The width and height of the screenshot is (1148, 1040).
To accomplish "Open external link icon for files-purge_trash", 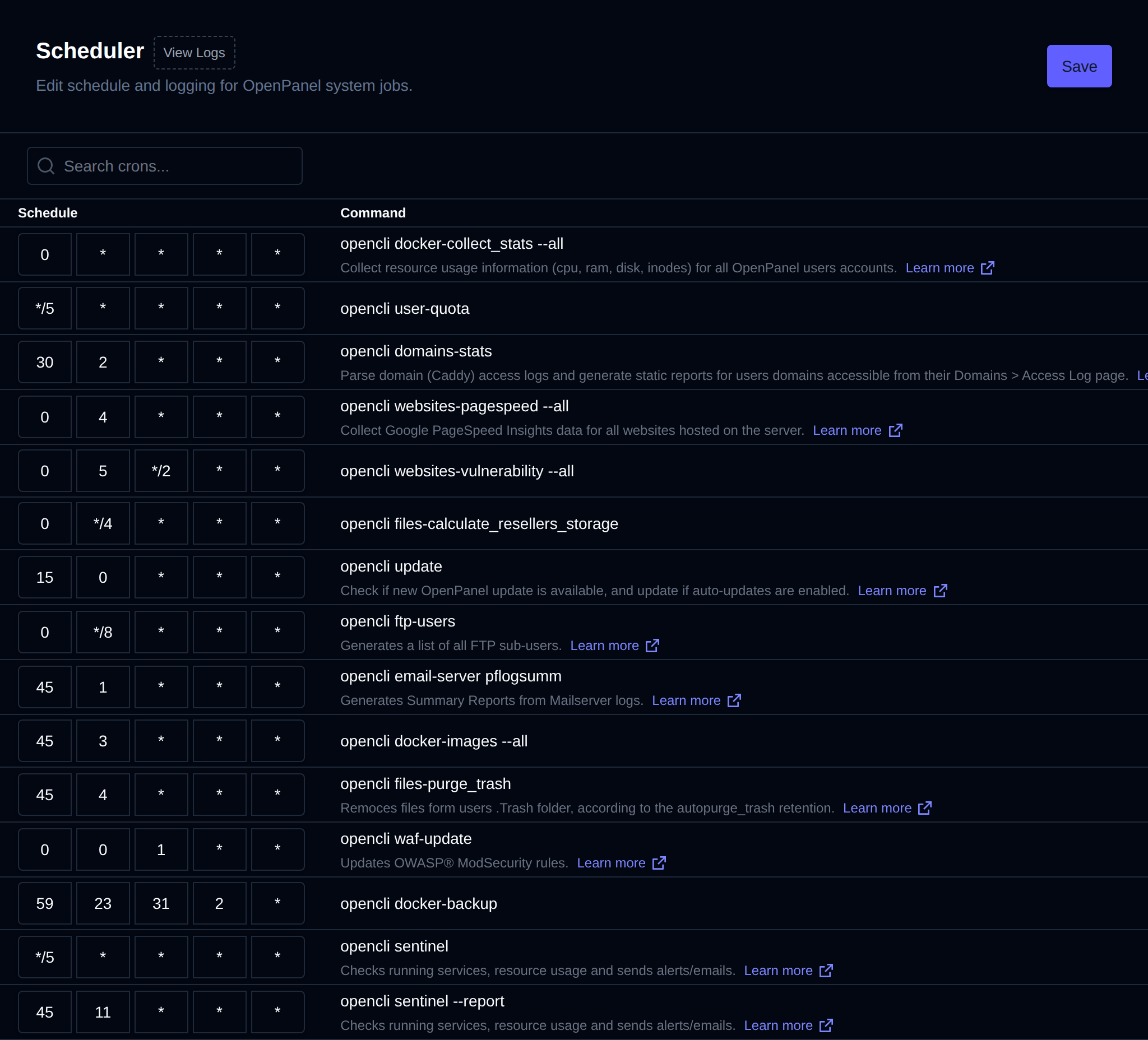I will click(x=925, y=809).
